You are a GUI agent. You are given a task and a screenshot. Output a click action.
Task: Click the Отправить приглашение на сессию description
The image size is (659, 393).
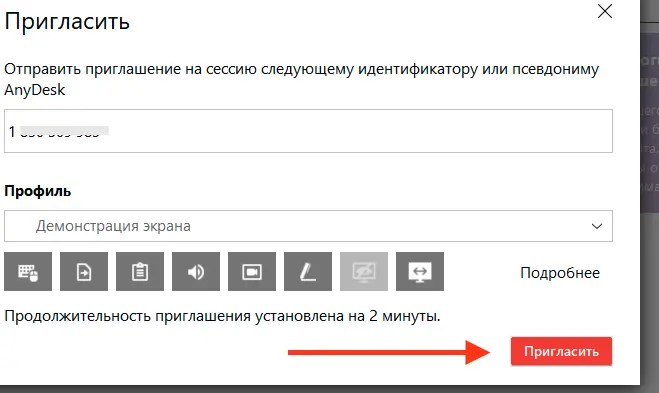tap(301, 79)
